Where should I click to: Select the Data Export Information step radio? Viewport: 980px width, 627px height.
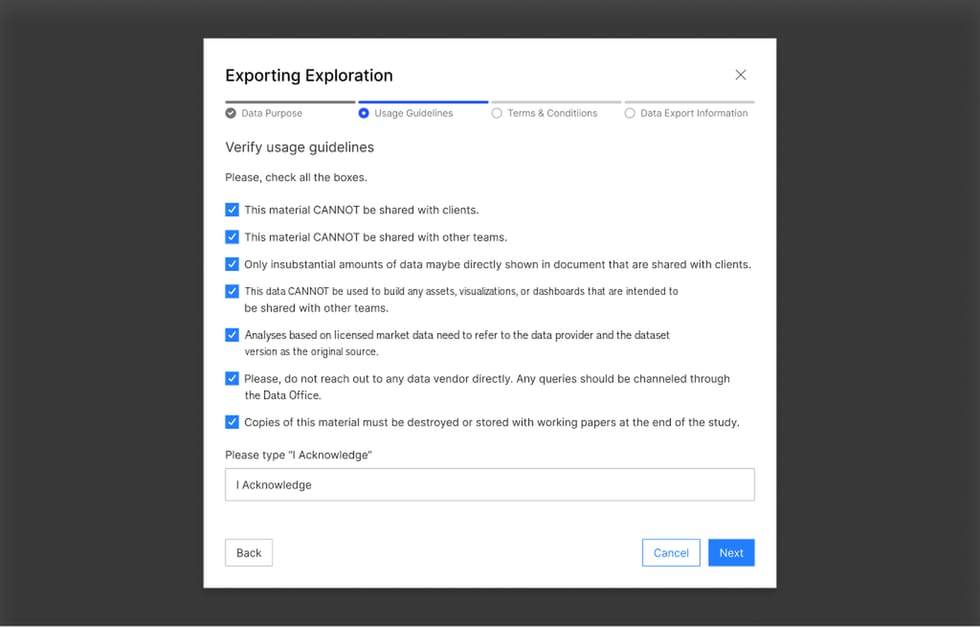point(630,113)
